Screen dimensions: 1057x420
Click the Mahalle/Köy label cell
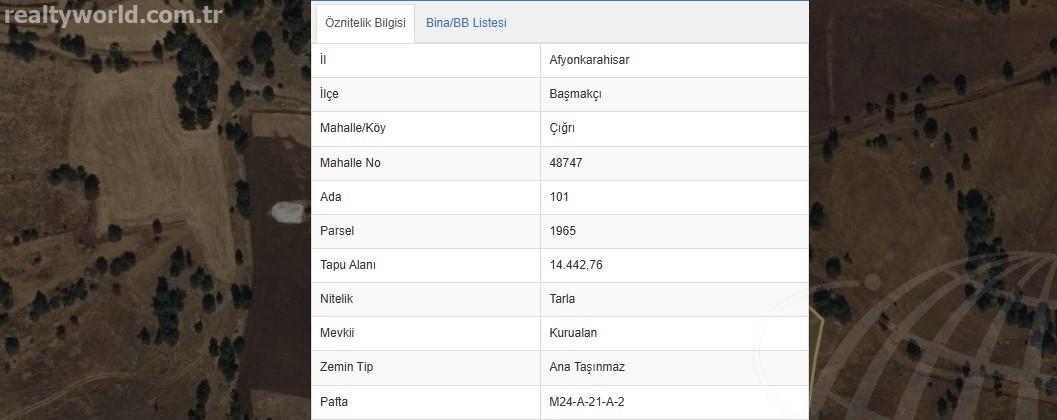coord(426,129)
